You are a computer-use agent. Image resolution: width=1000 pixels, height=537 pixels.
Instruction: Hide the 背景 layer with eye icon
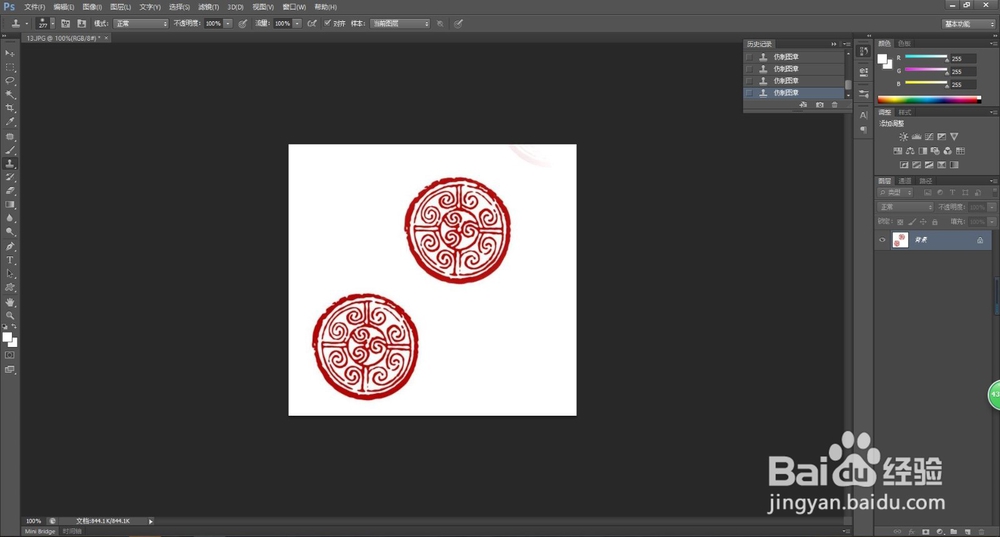pos(883,240)
